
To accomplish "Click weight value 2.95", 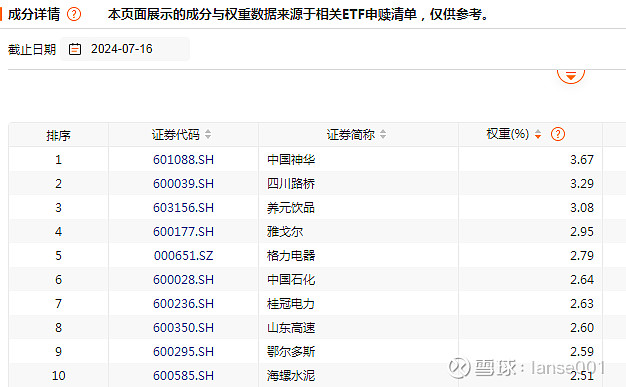I will pos(582,232).
